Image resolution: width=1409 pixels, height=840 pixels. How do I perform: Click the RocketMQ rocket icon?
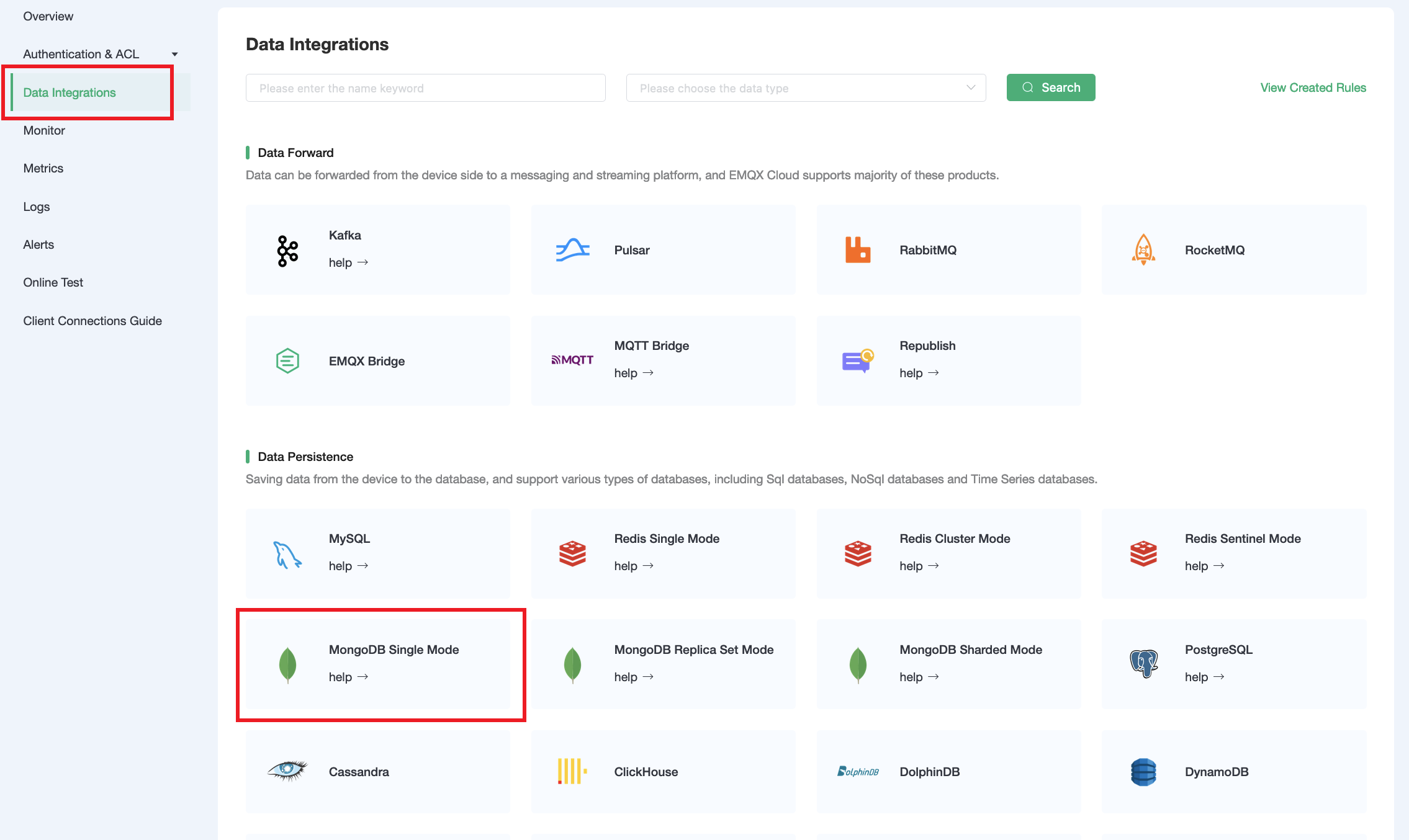point(1143,249)
